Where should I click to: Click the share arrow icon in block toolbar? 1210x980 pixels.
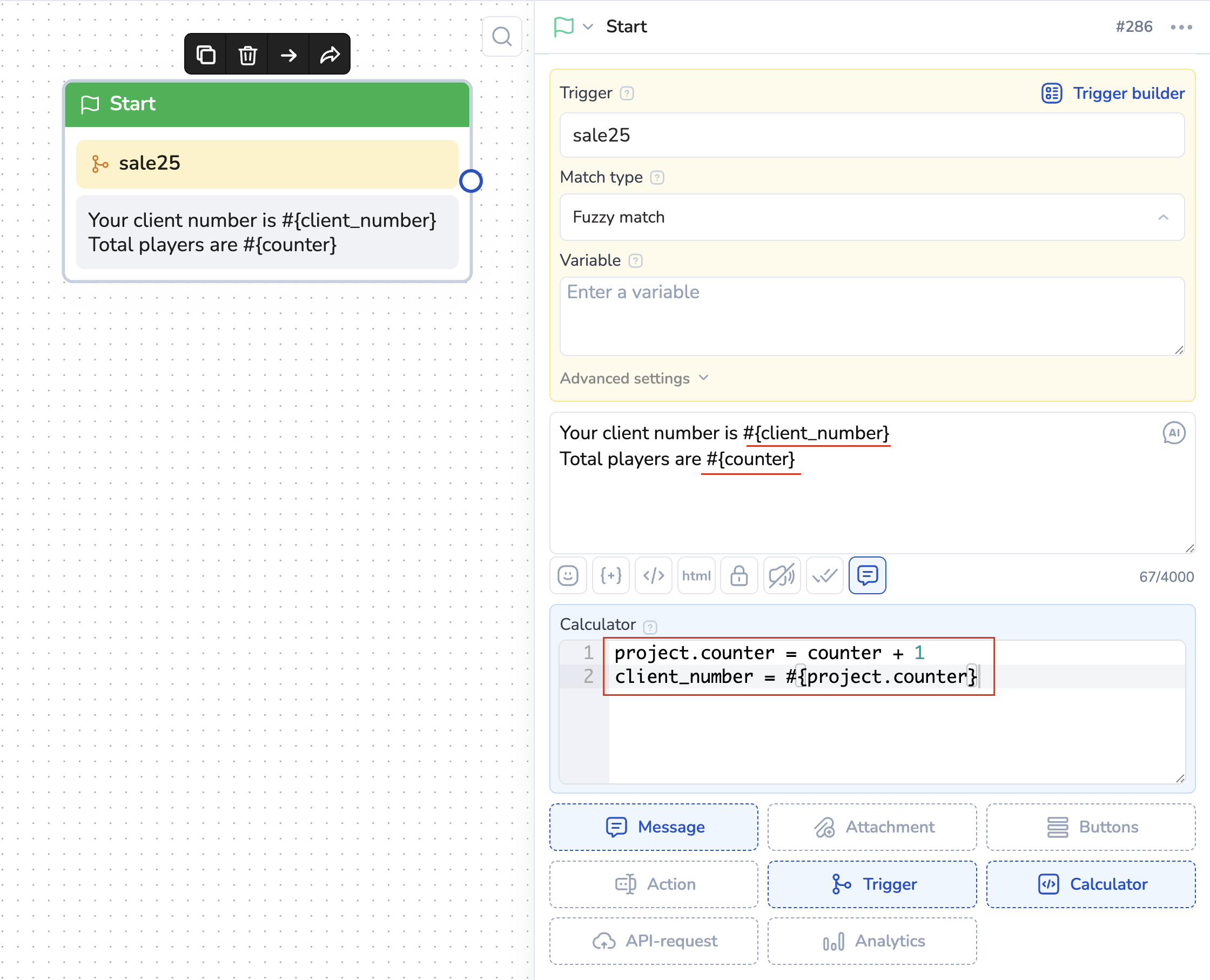tap(330, 55)
